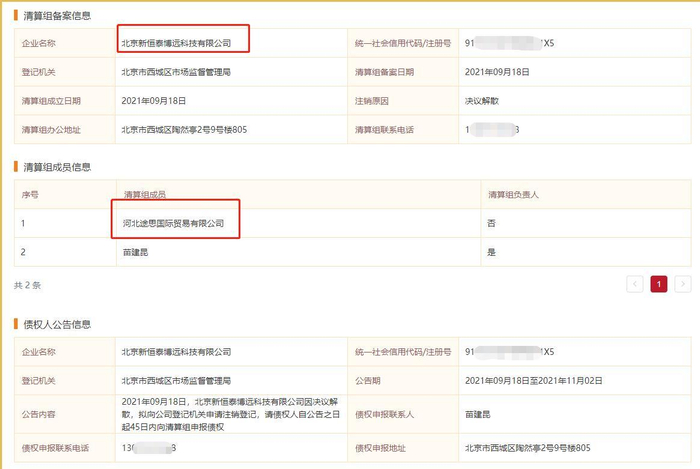Select the 2021年09月18日至2021年11月02日 period
Screen dimensions: 700x469
533,381
